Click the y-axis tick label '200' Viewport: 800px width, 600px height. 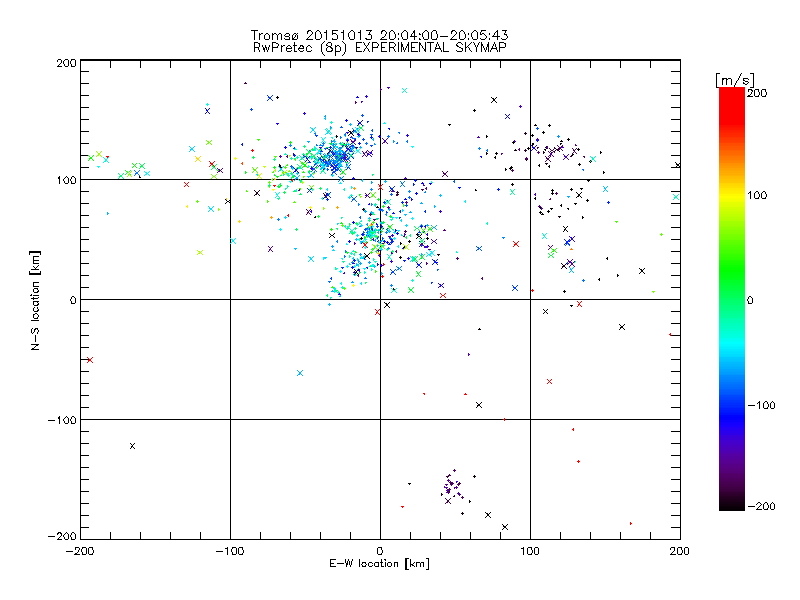click(66, 63)
